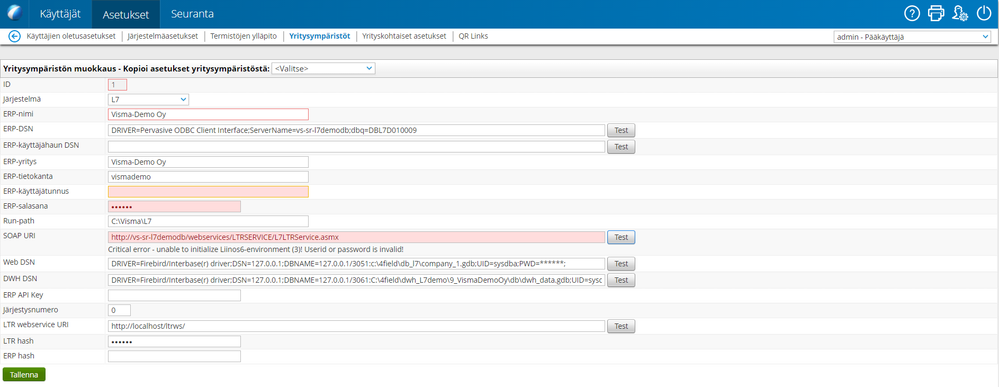Click Test button beside ERP-DSN
999x387 pixels.
click(x=621, y=130)
